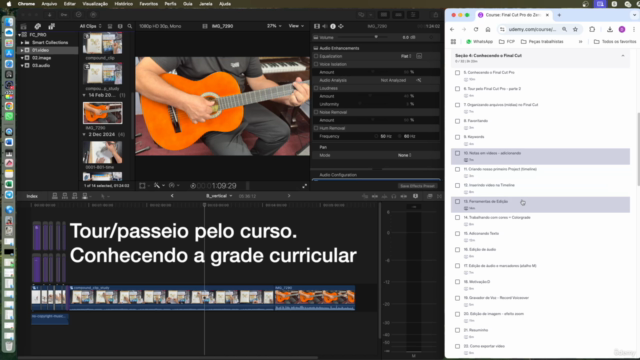
Task: Open the Share inspector icon
Action: coord(341,26)
